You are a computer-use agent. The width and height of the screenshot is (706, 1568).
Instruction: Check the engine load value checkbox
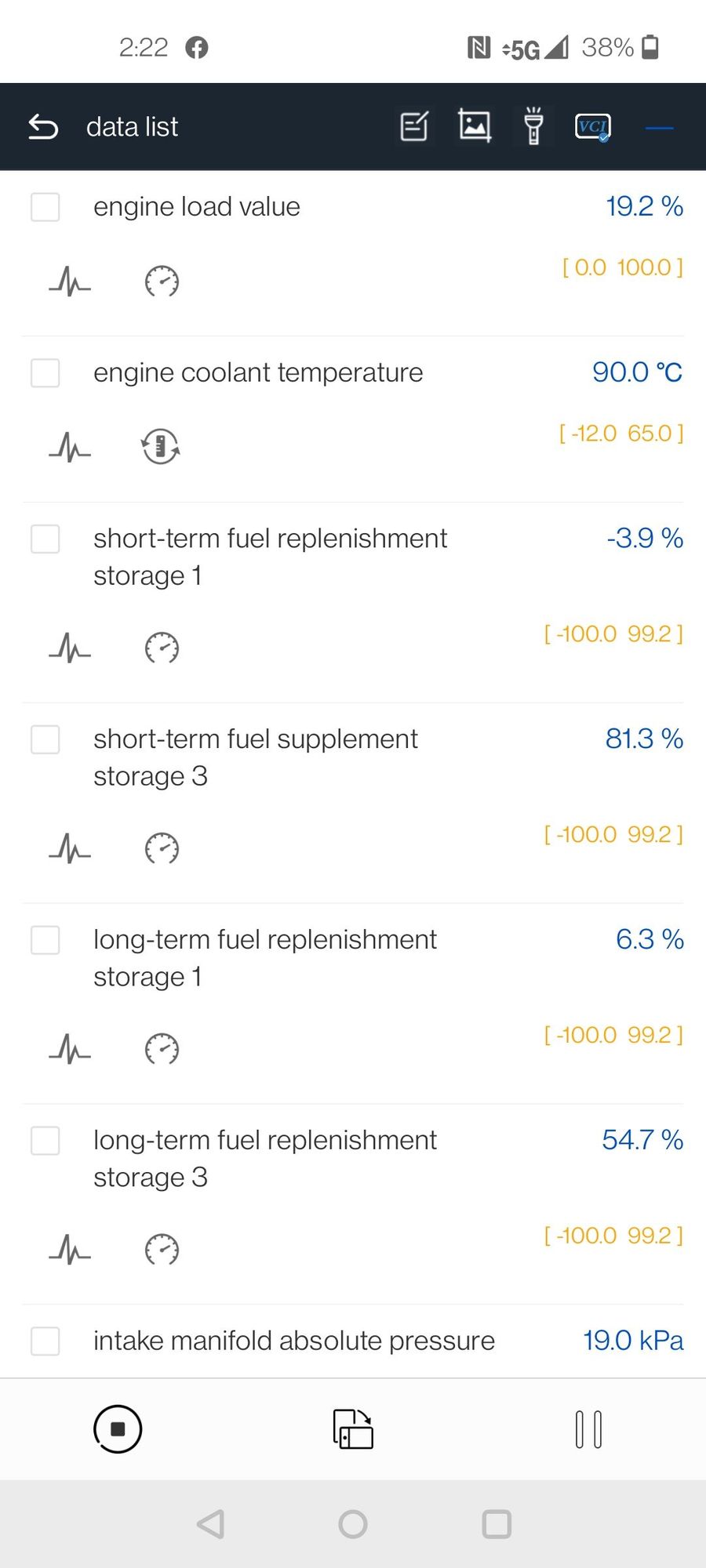coord(45,207)
